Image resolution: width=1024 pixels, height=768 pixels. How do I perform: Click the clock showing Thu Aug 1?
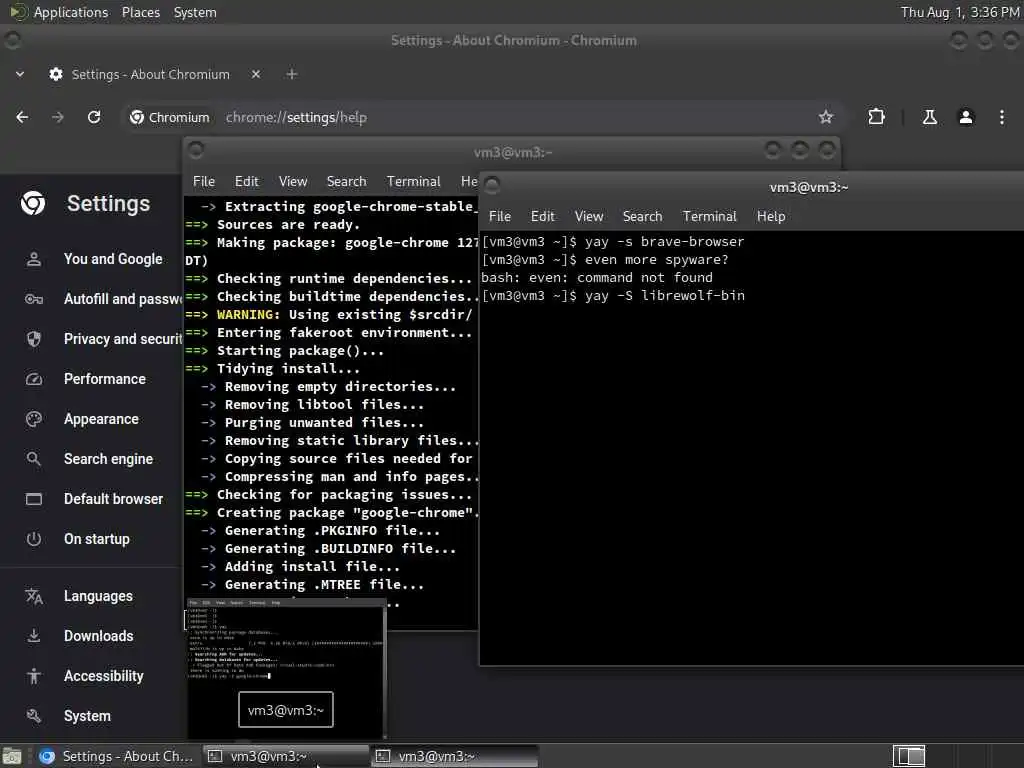960,12
